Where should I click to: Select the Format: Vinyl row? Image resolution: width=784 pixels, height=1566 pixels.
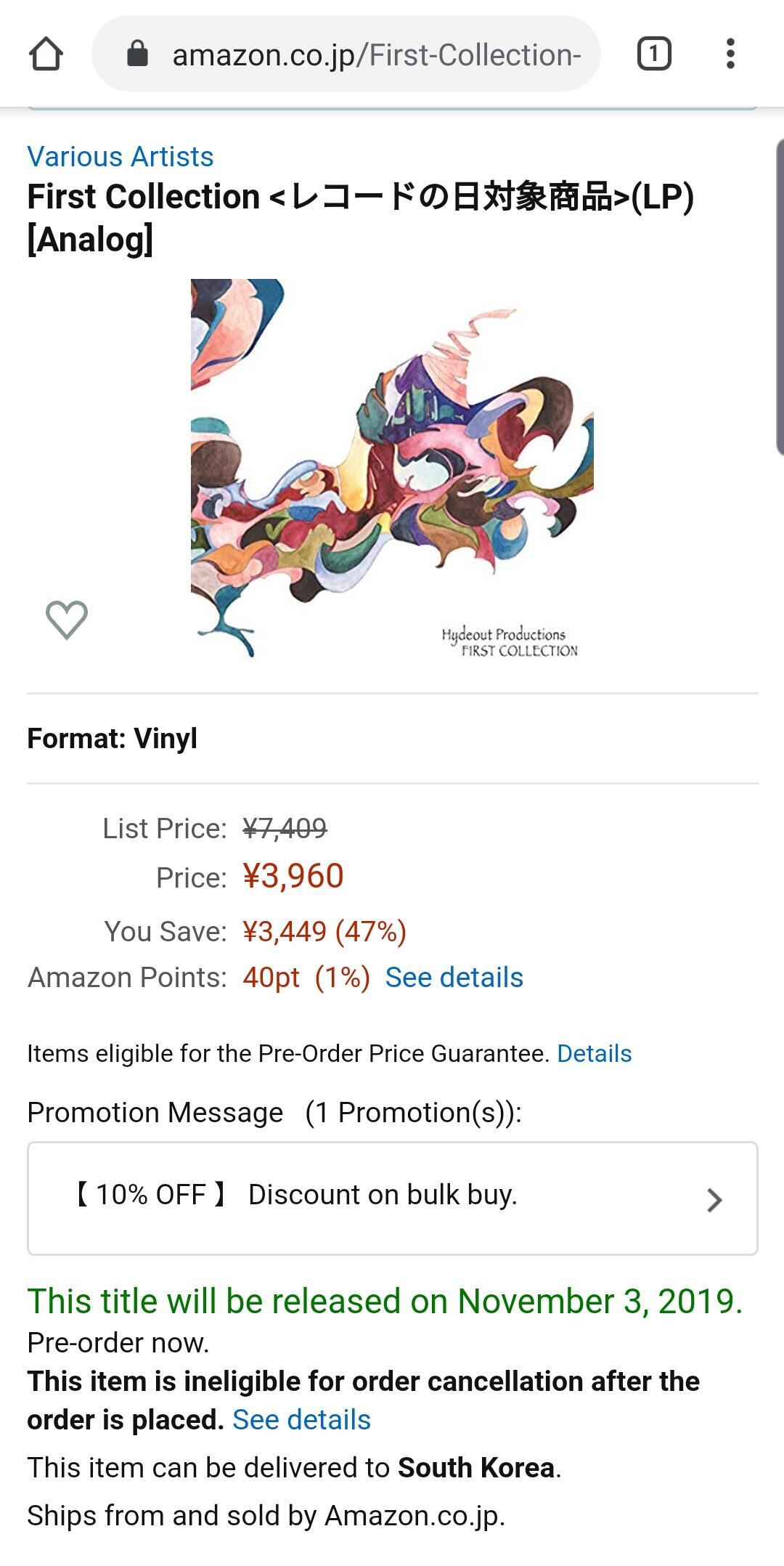pyautogui.click(x=393, y=739)
